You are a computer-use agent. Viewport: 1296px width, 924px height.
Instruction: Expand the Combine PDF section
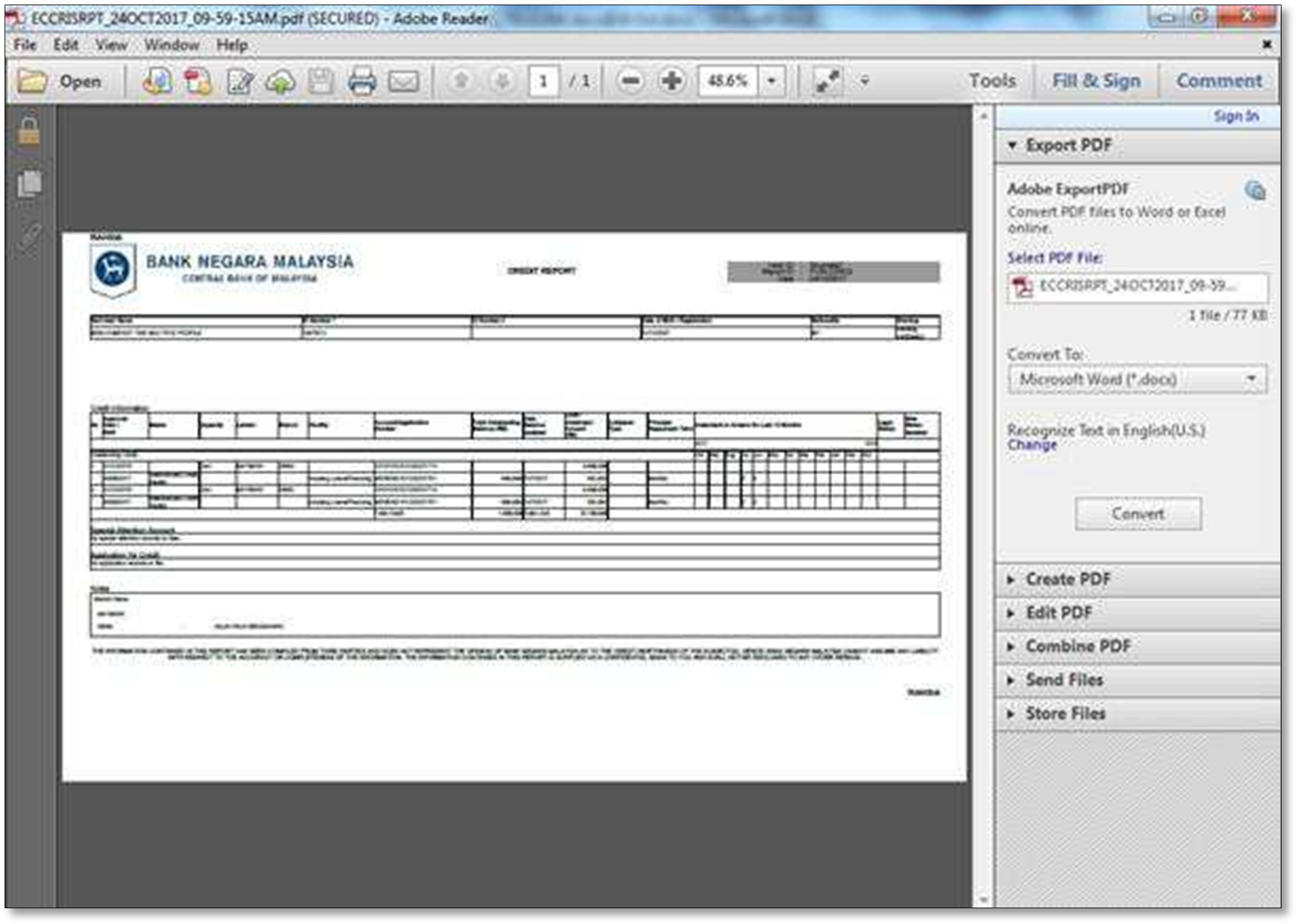coord(1137,647)
